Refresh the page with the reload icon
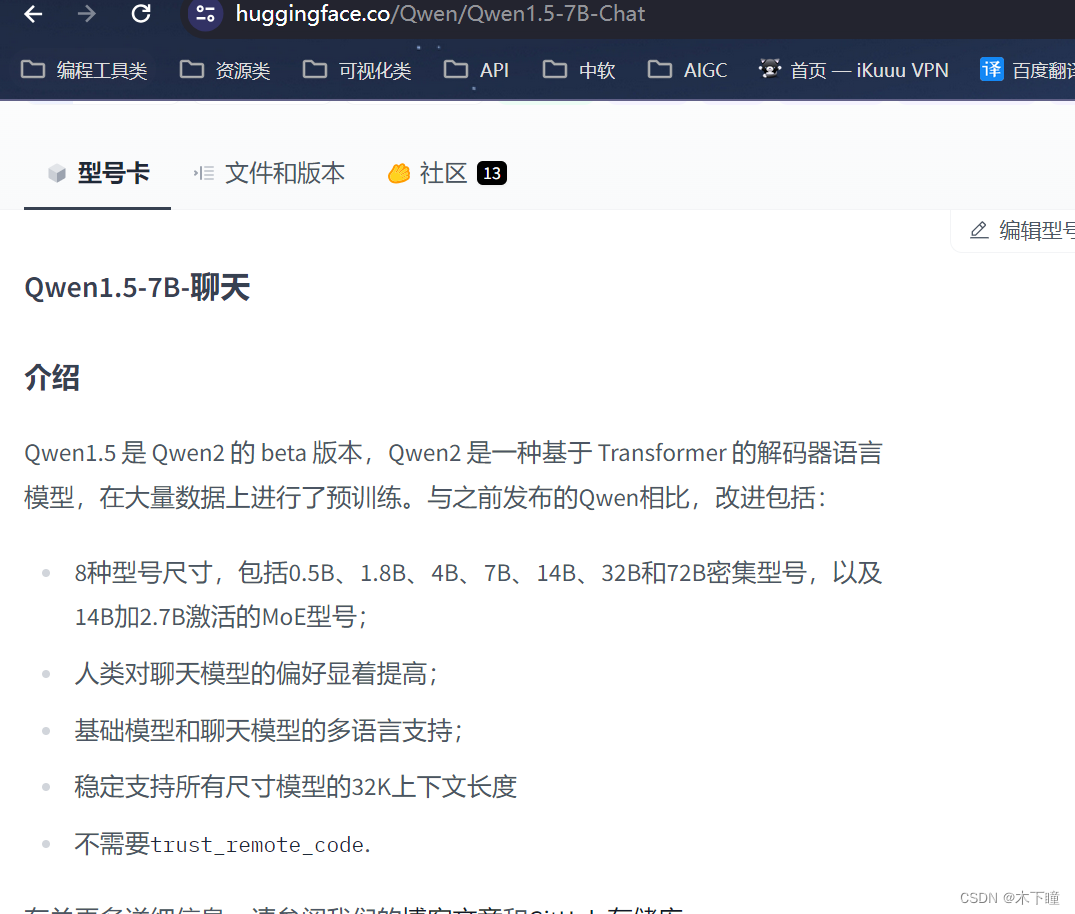This screenshot has height=914, width=1075. 140,15
